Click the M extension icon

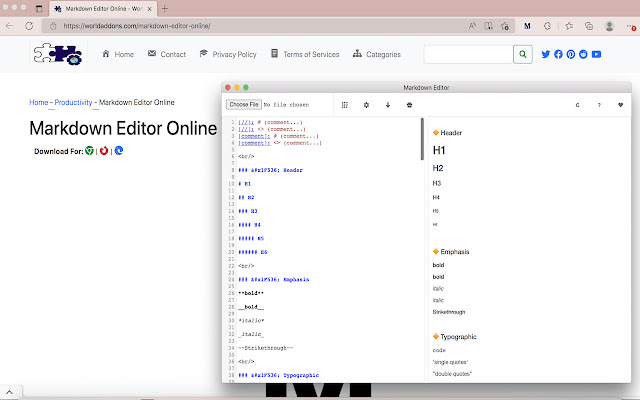527,26
